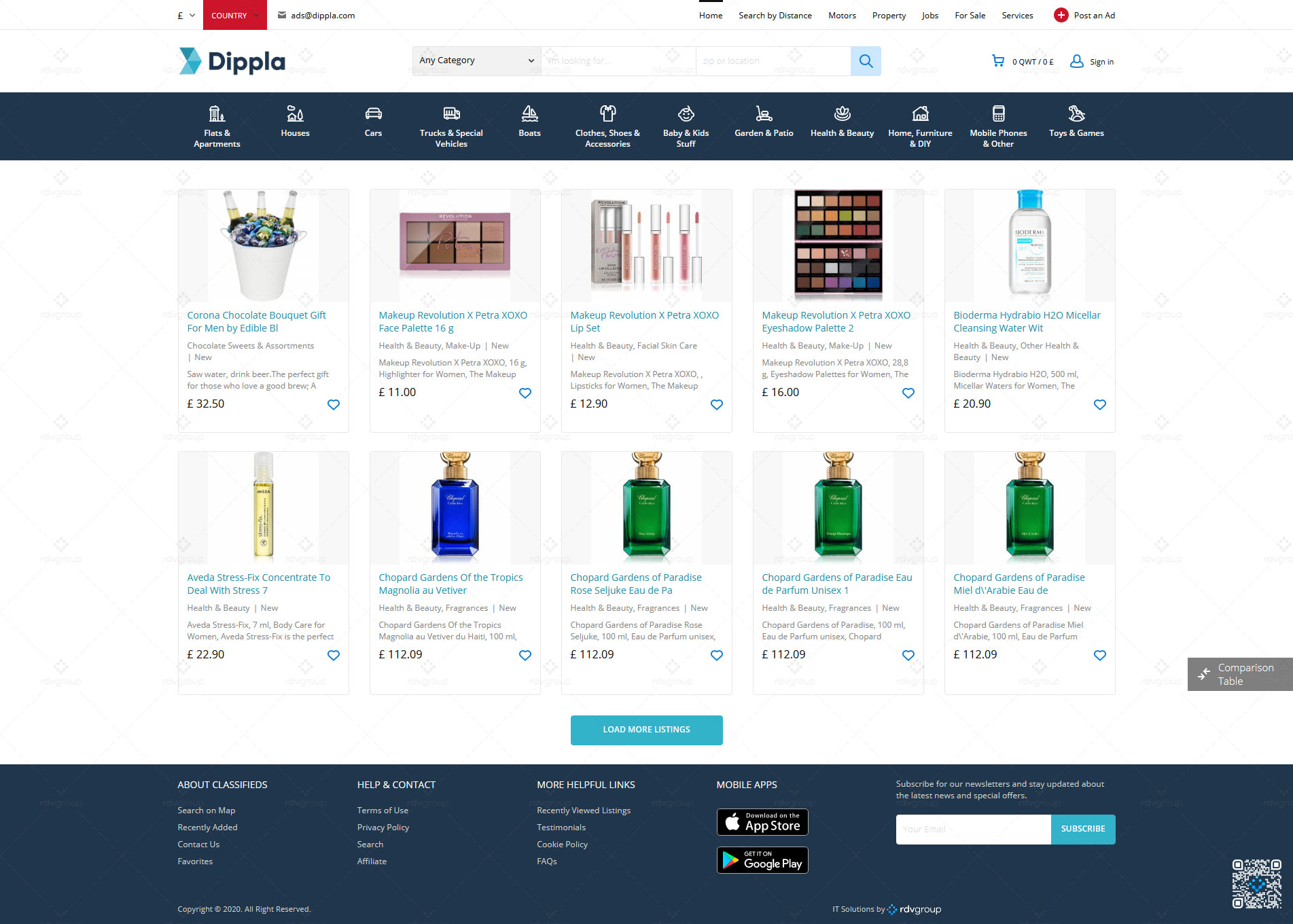This screenshot has height=924, width=1293.
Task: Open Trucks & Special Vehicles category
Action: 451,126
